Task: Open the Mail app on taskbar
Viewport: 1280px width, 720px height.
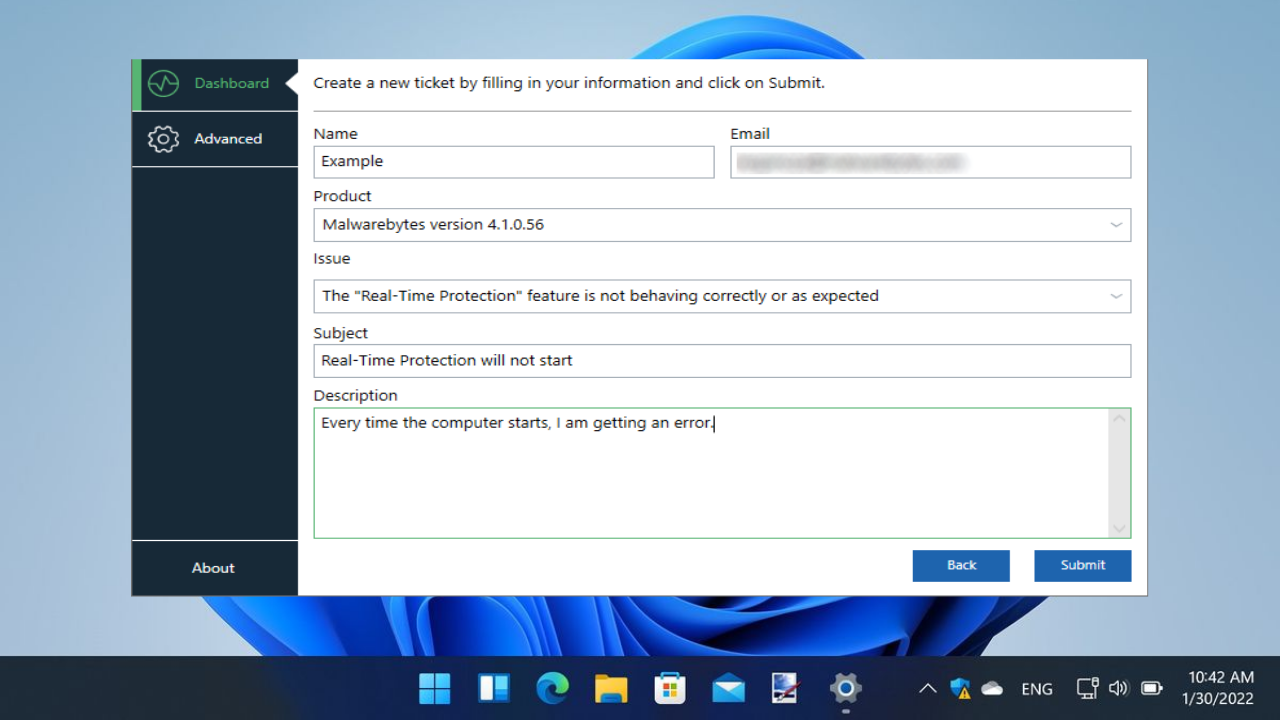Action: pyautogui.click(x=728, y=688)
